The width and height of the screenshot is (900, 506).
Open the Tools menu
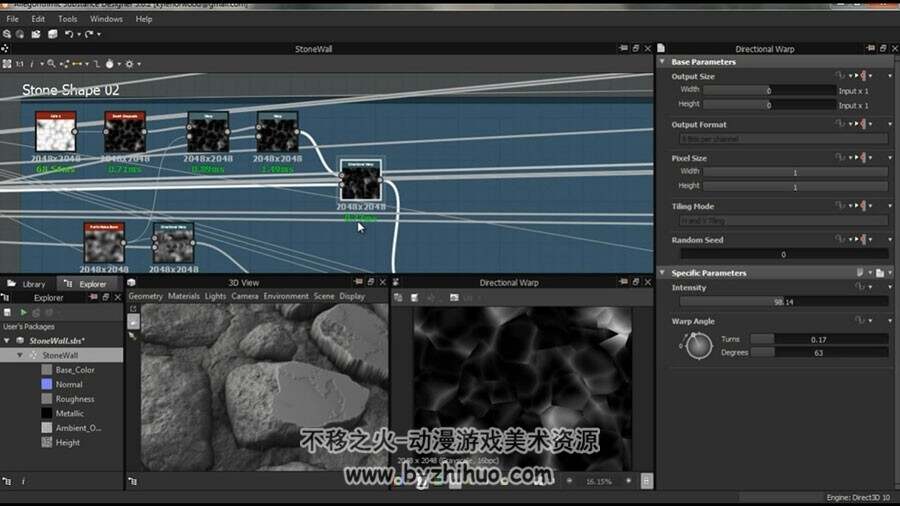tap(67, 19)
